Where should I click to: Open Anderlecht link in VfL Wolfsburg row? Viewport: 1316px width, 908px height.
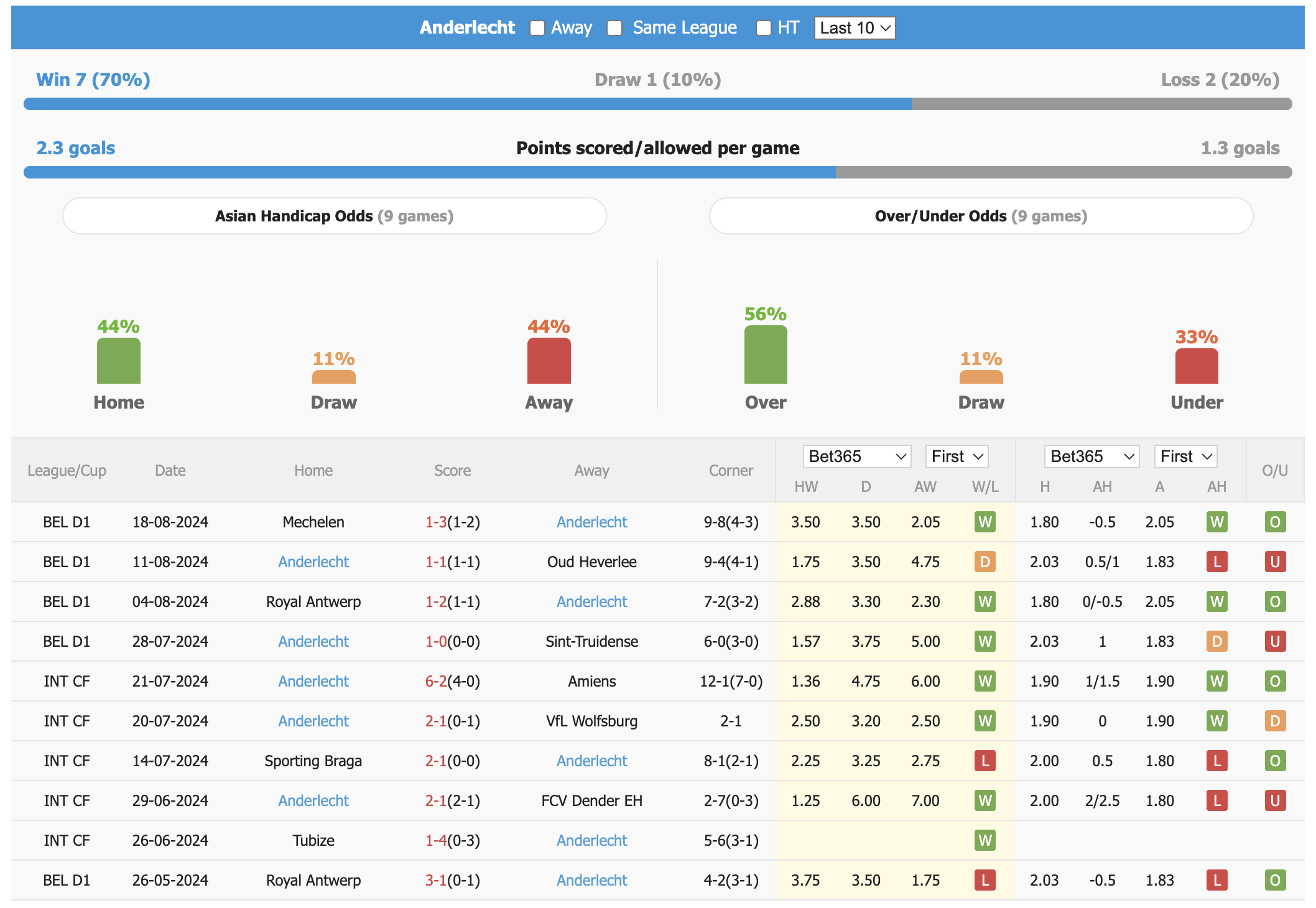point(313,721)
